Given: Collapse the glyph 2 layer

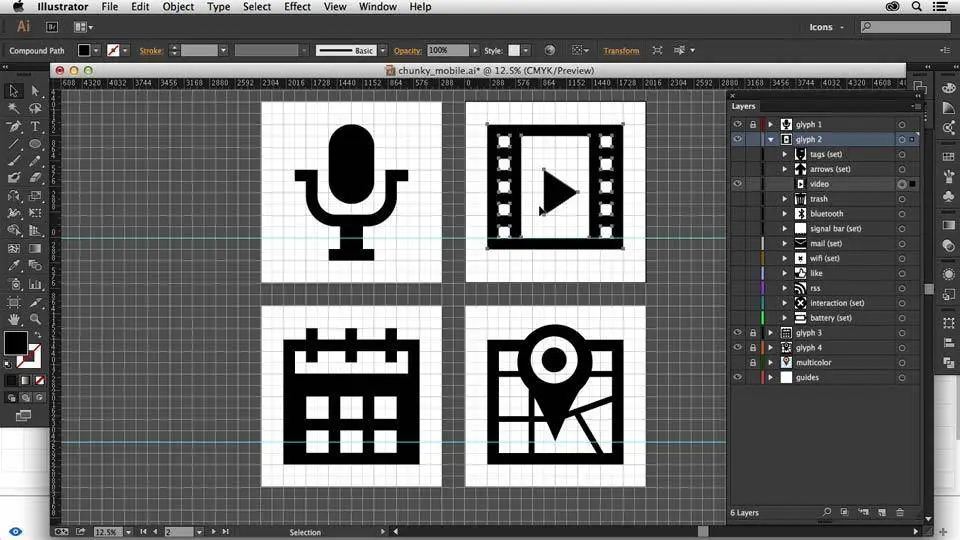Looking at the screenshot, I should 770,140.
